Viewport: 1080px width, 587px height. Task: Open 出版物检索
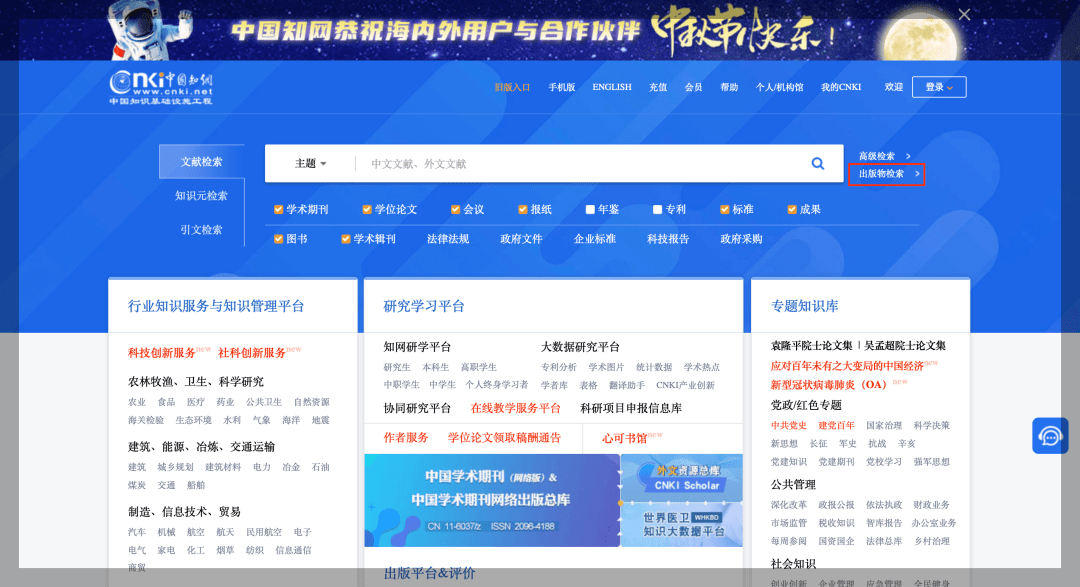[x=884, y=175]
